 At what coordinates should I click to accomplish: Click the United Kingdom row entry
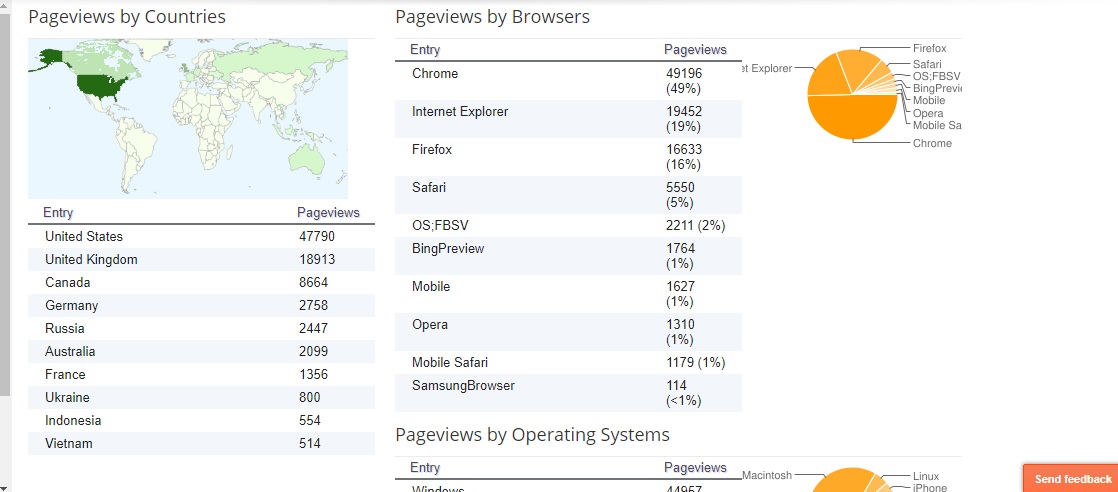coord(91,260)
